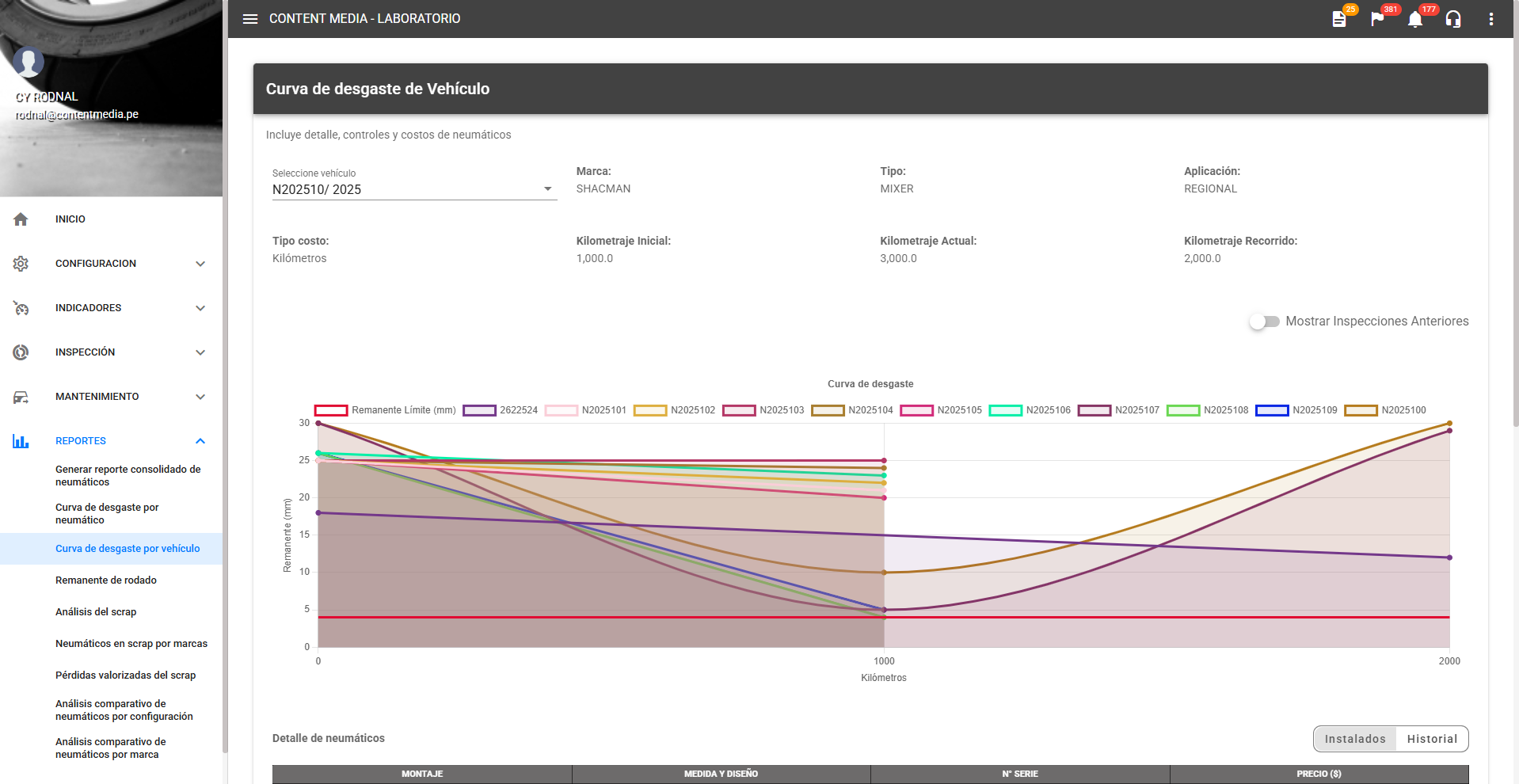Screen dimensions: 1519x784
Task: Click the N2025109 blue legend swatch
Action: coord(1272,410)
